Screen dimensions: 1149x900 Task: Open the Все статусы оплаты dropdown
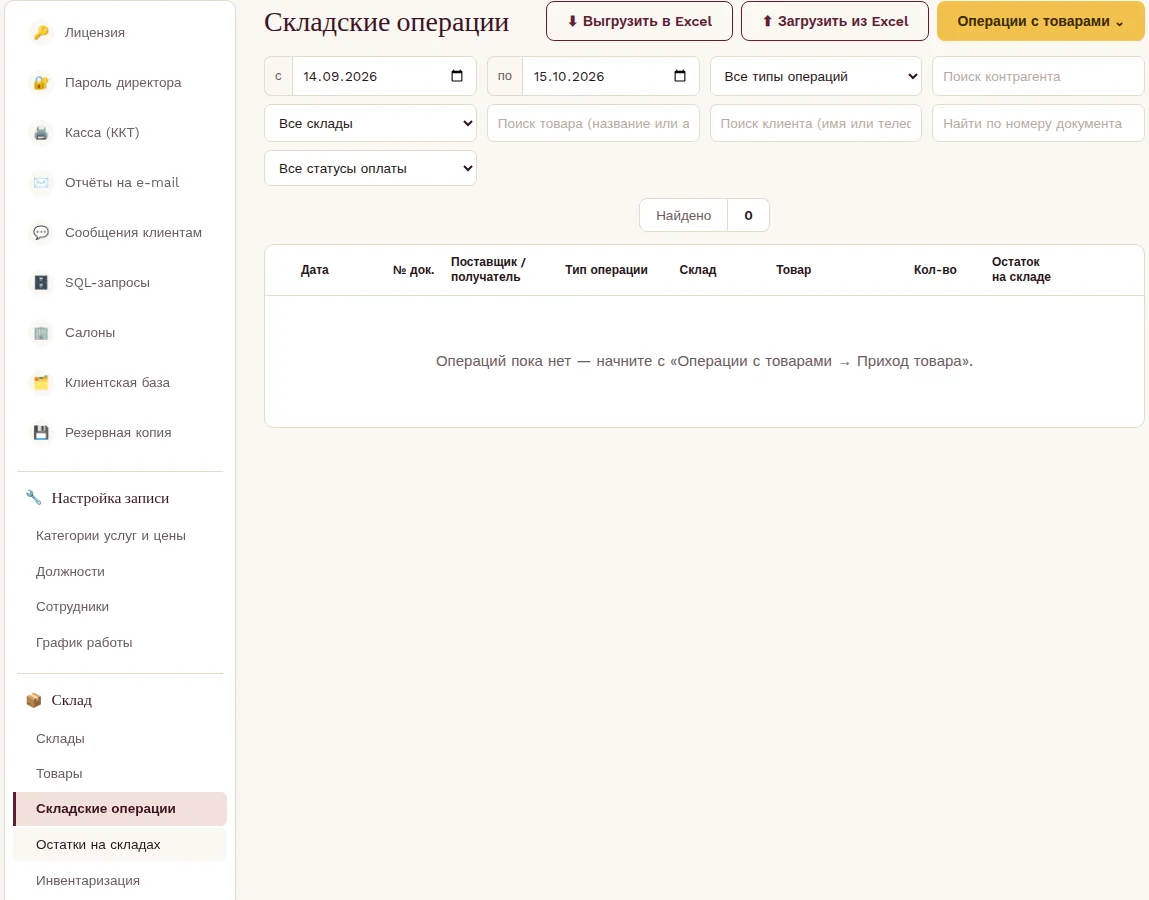[370, 168]
